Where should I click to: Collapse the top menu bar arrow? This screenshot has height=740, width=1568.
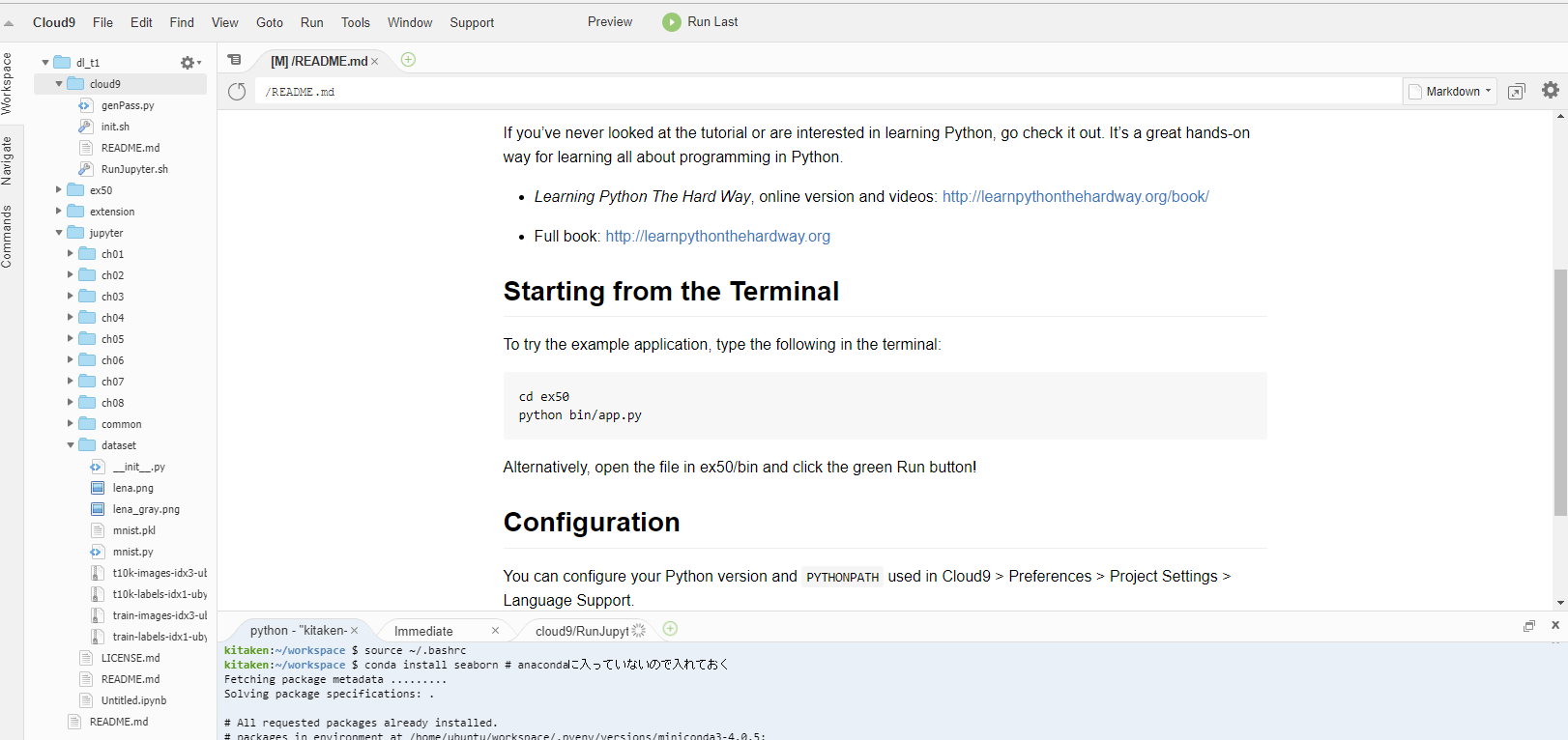[x=9, y=23]
